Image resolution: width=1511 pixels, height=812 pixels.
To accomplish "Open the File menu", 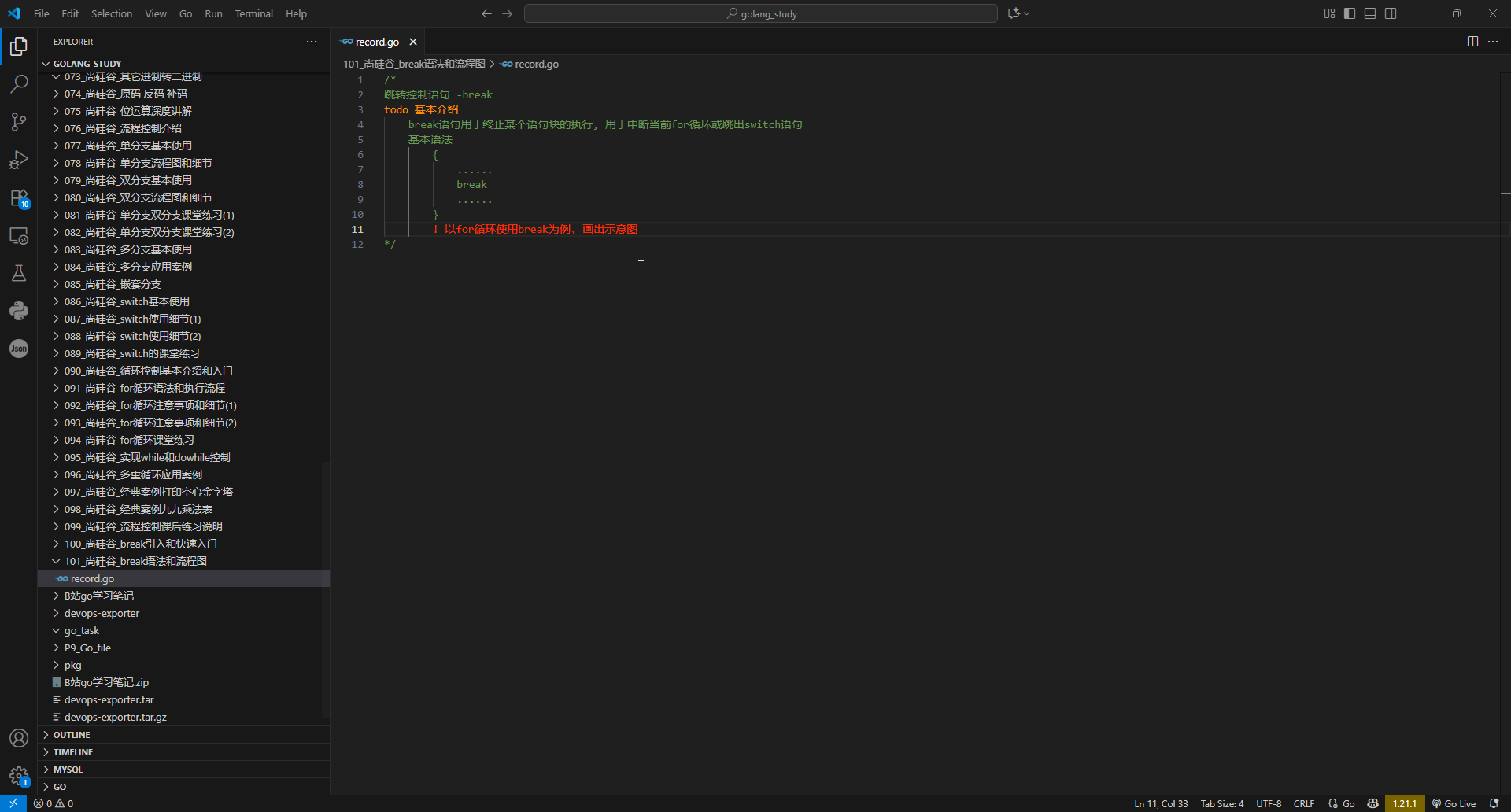I will (42, 13).
